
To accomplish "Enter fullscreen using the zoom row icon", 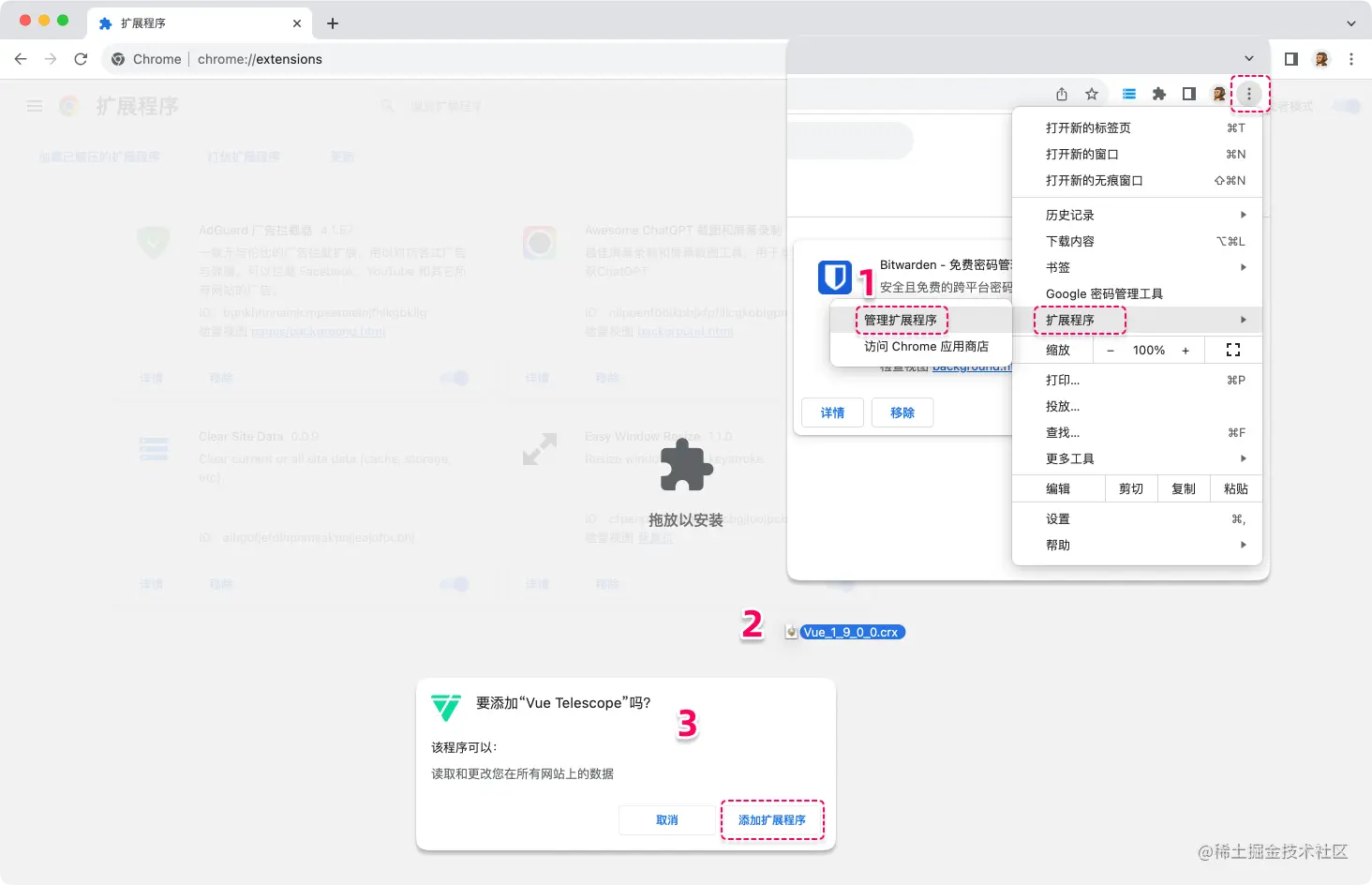I will tap(1233, 350).
